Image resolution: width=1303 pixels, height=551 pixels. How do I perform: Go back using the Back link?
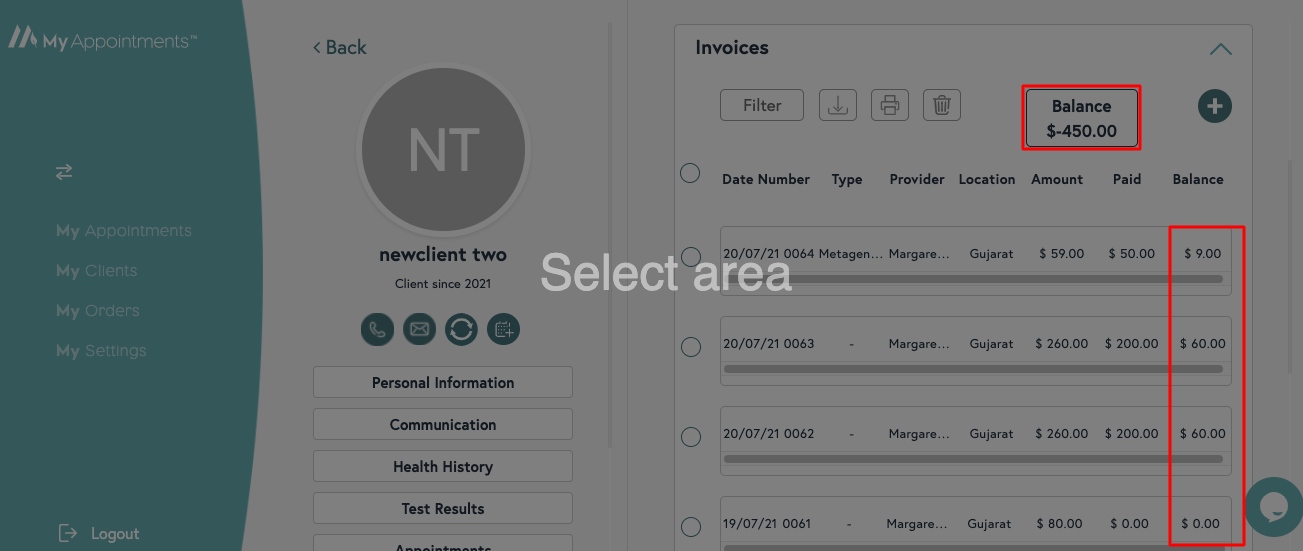tap(339, 47)
